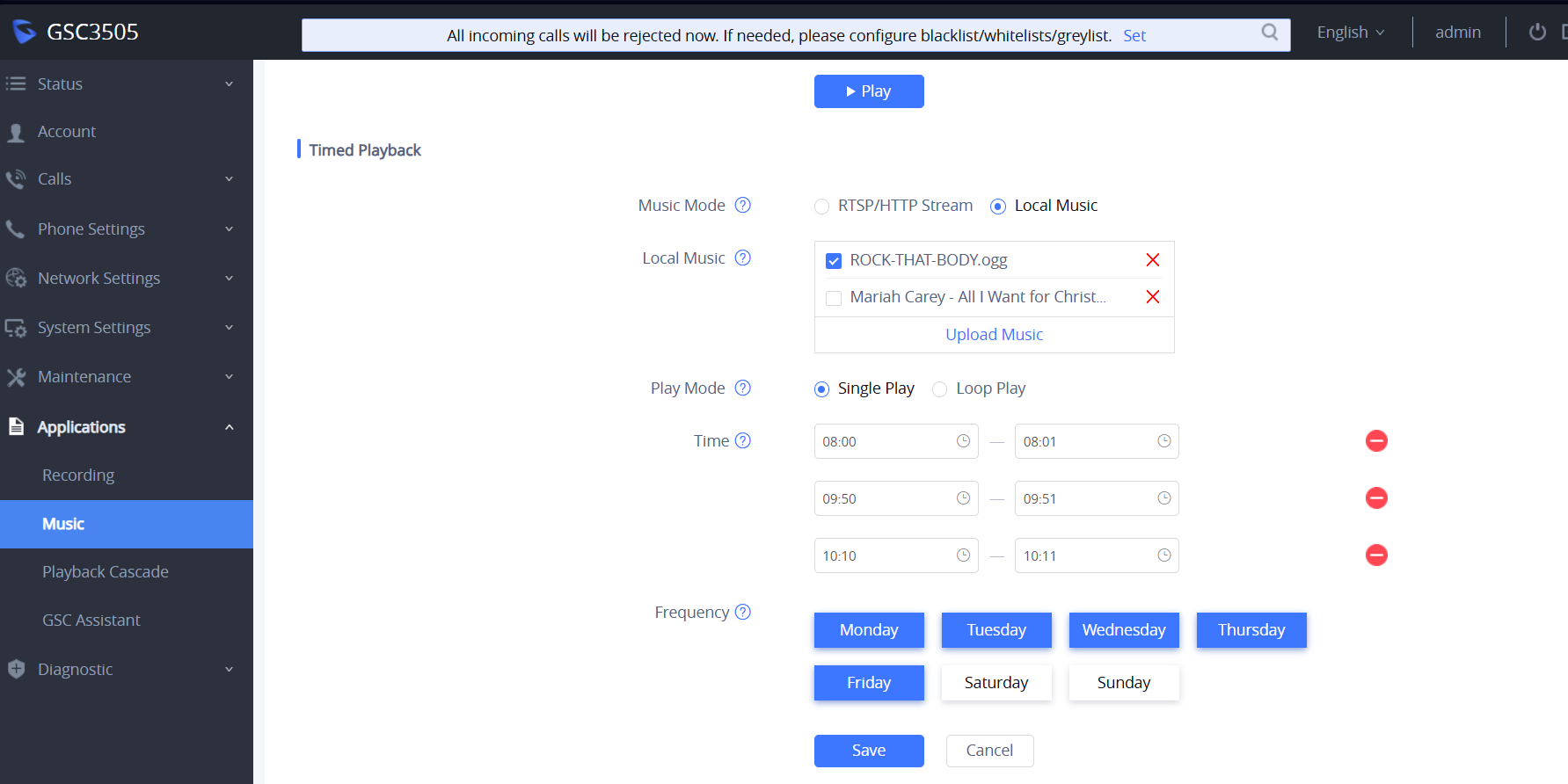Choose the Loop Play radio button
The height and width of the screenshot is (784, 1568).
coord(940,389)
